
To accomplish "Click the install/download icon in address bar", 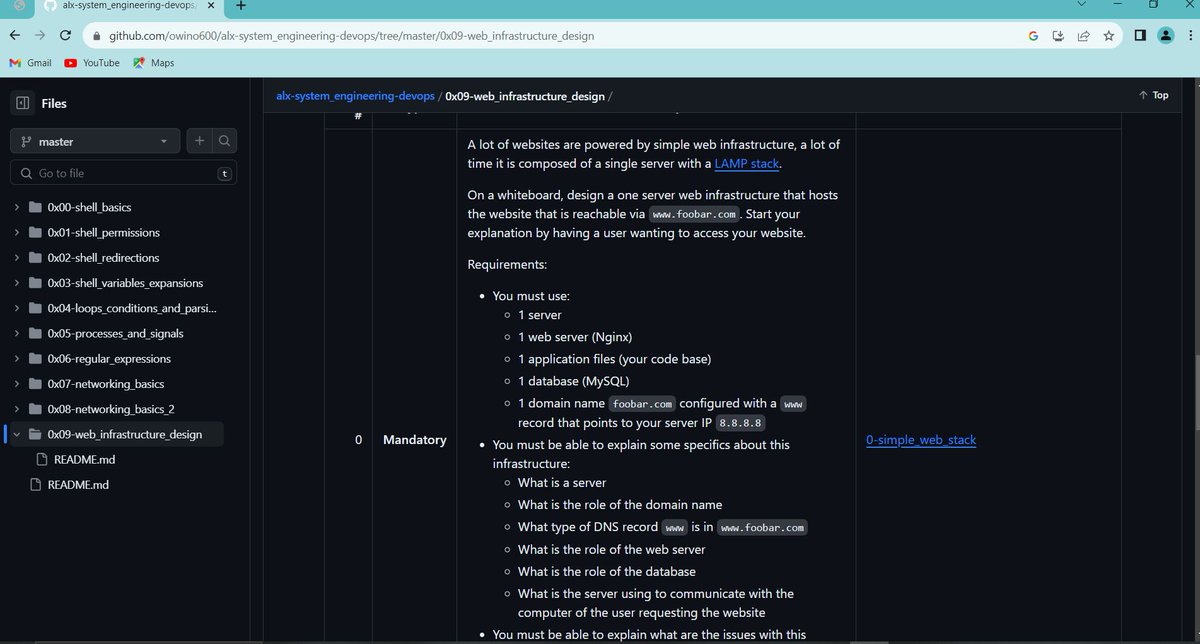I will point(1058,35).
